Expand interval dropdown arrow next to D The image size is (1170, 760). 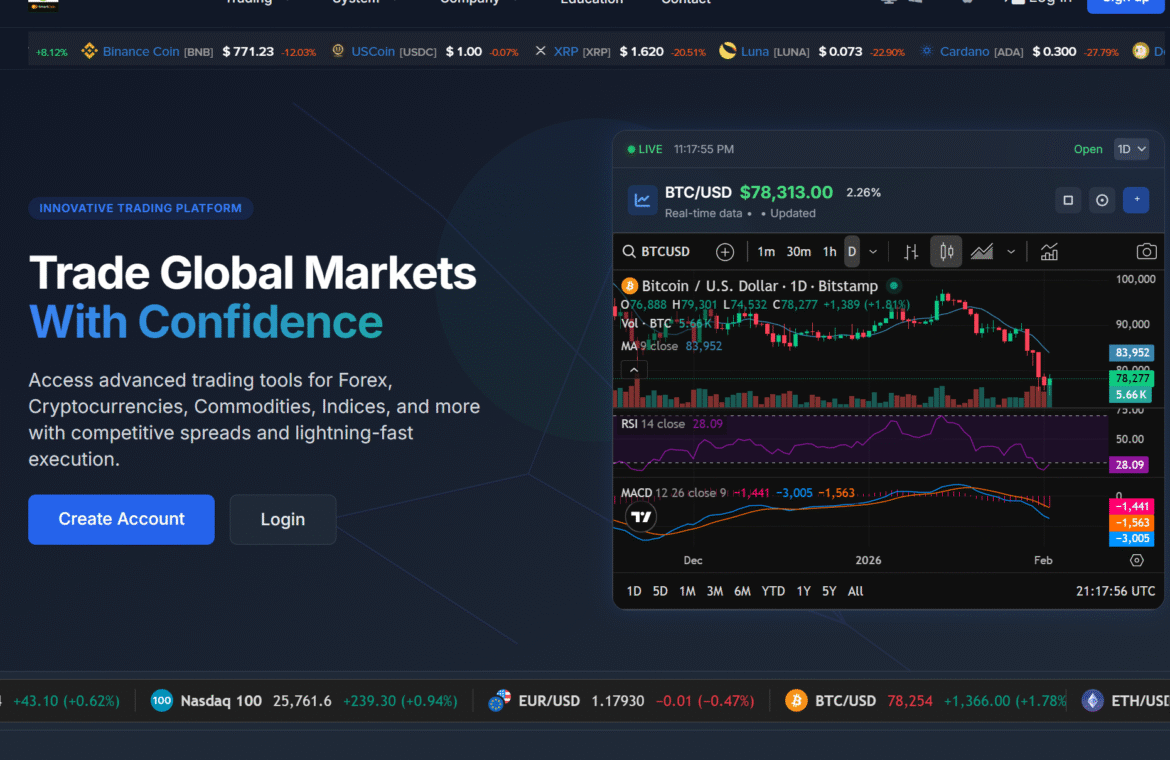(x=873, y=252)
